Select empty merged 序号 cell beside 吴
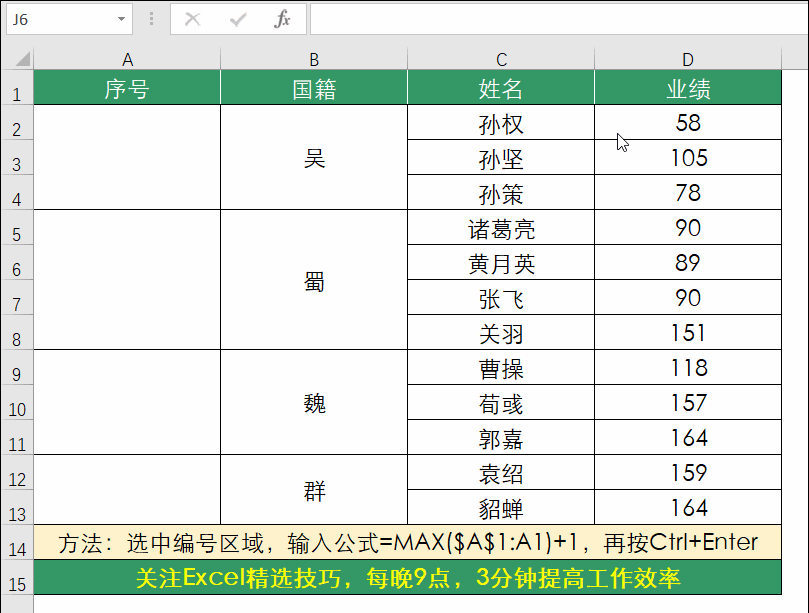 point(127,157)
